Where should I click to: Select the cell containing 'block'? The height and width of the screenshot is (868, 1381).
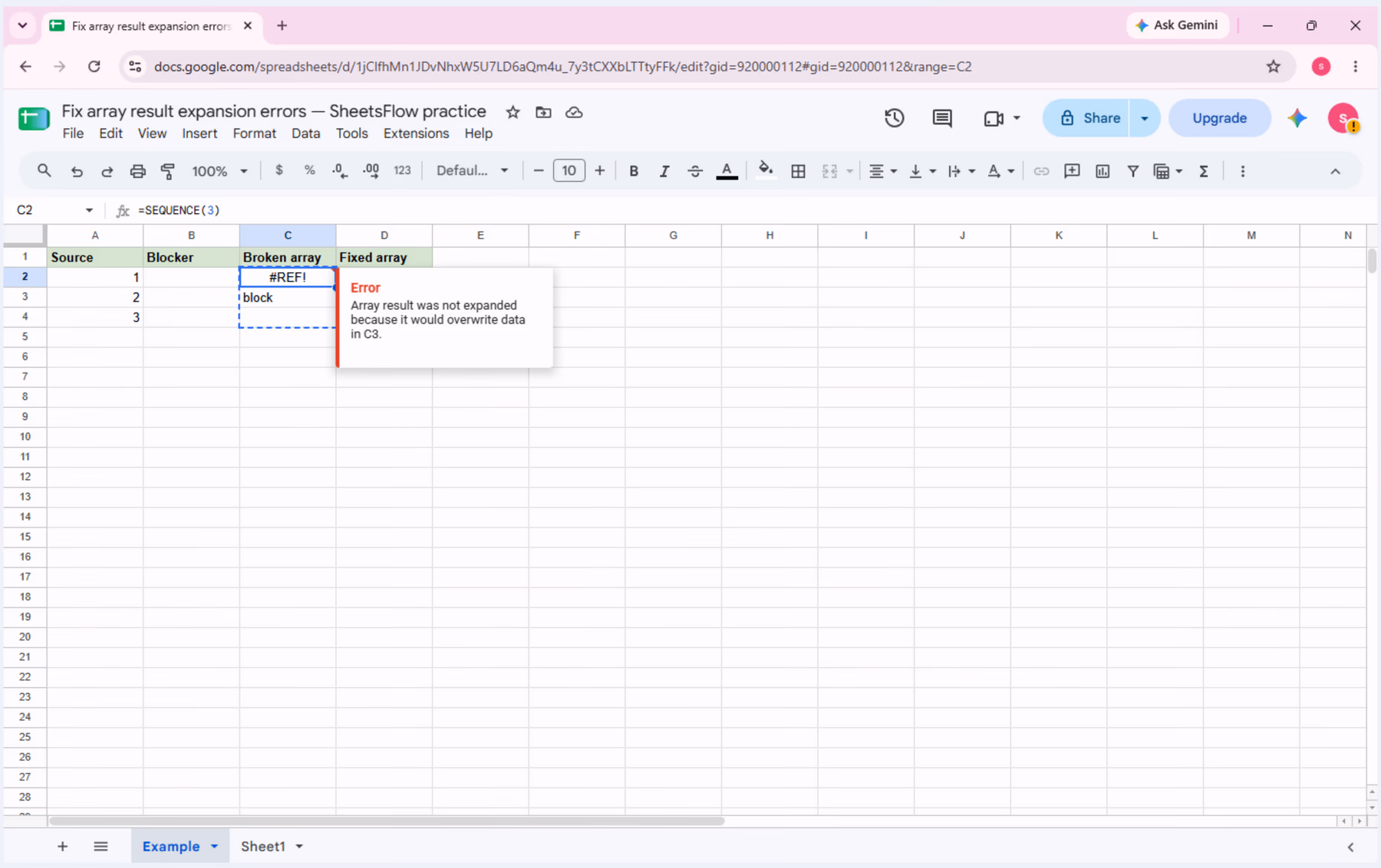click(x=288, y=298)
